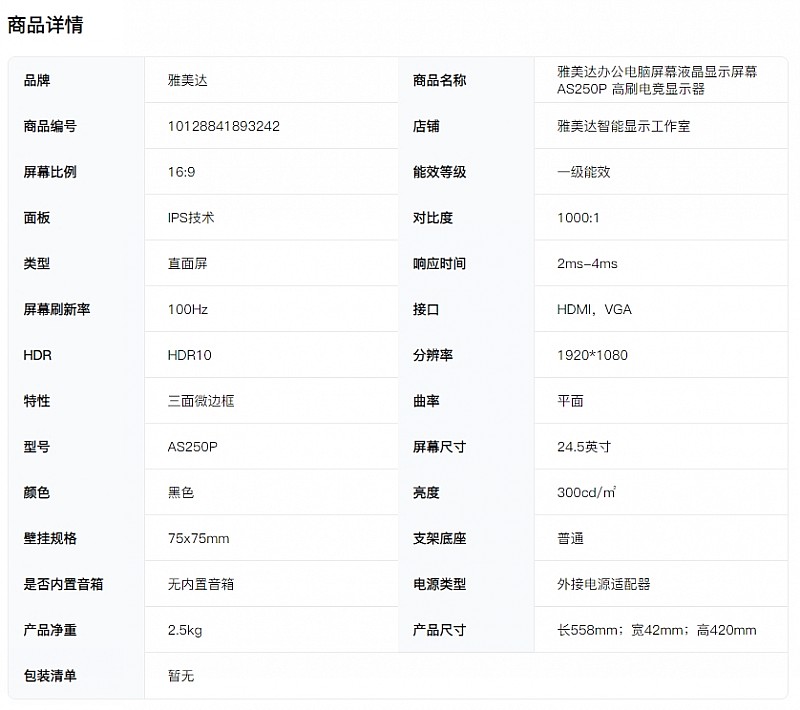Select the panel value 'IPS技术'
The width and height of the screenshot is (800, 710).
click(x=191, y=218)
